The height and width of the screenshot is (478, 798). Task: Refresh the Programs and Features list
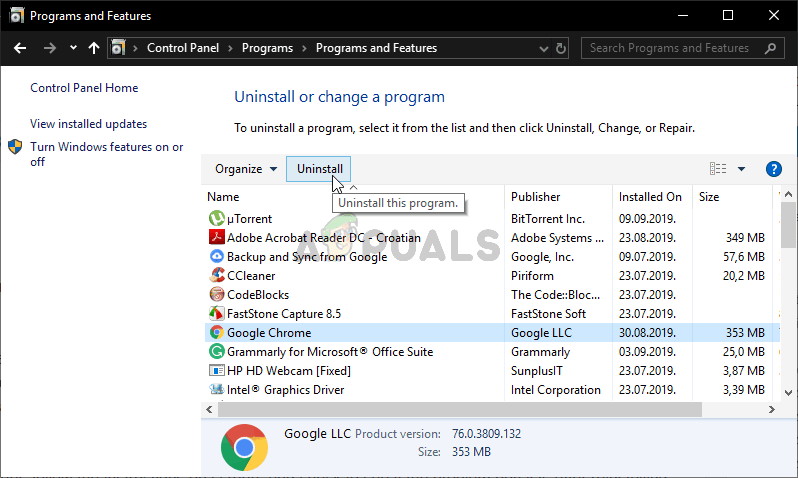click(x=561, y=48)
